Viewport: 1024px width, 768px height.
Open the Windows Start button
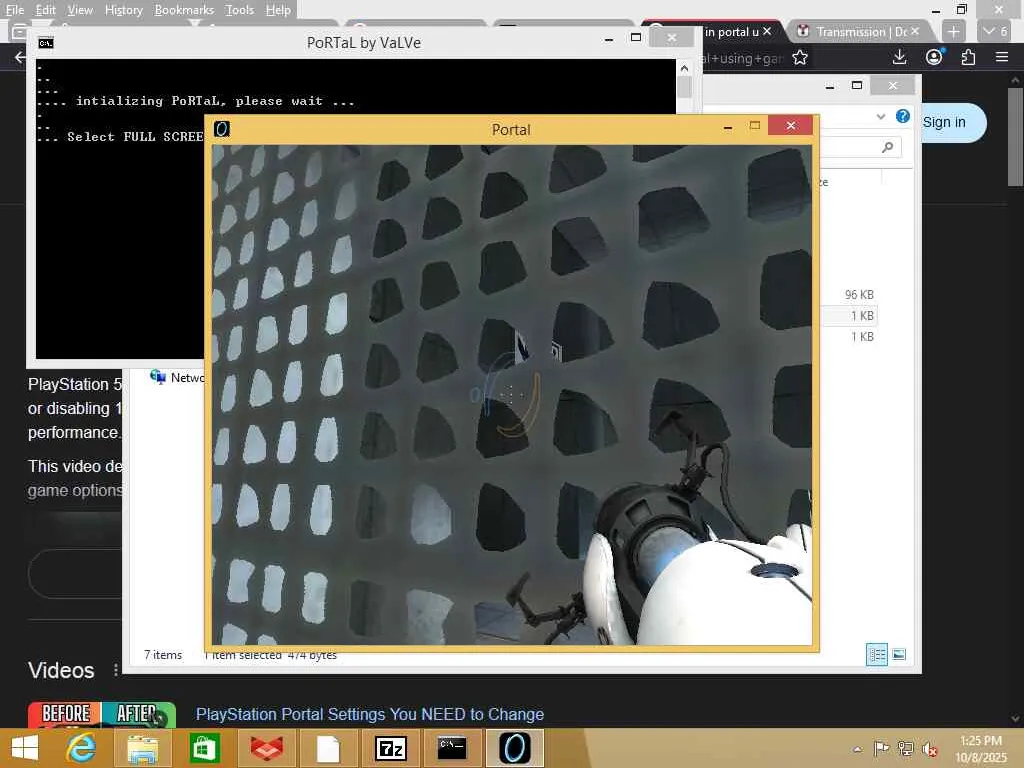tap(25, 748)
